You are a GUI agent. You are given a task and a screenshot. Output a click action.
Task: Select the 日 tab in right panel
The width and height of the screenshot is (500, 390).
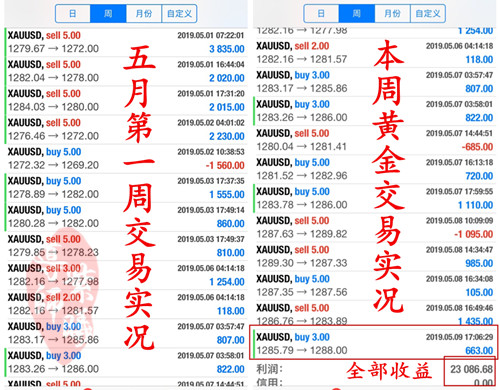coord(321,14)
